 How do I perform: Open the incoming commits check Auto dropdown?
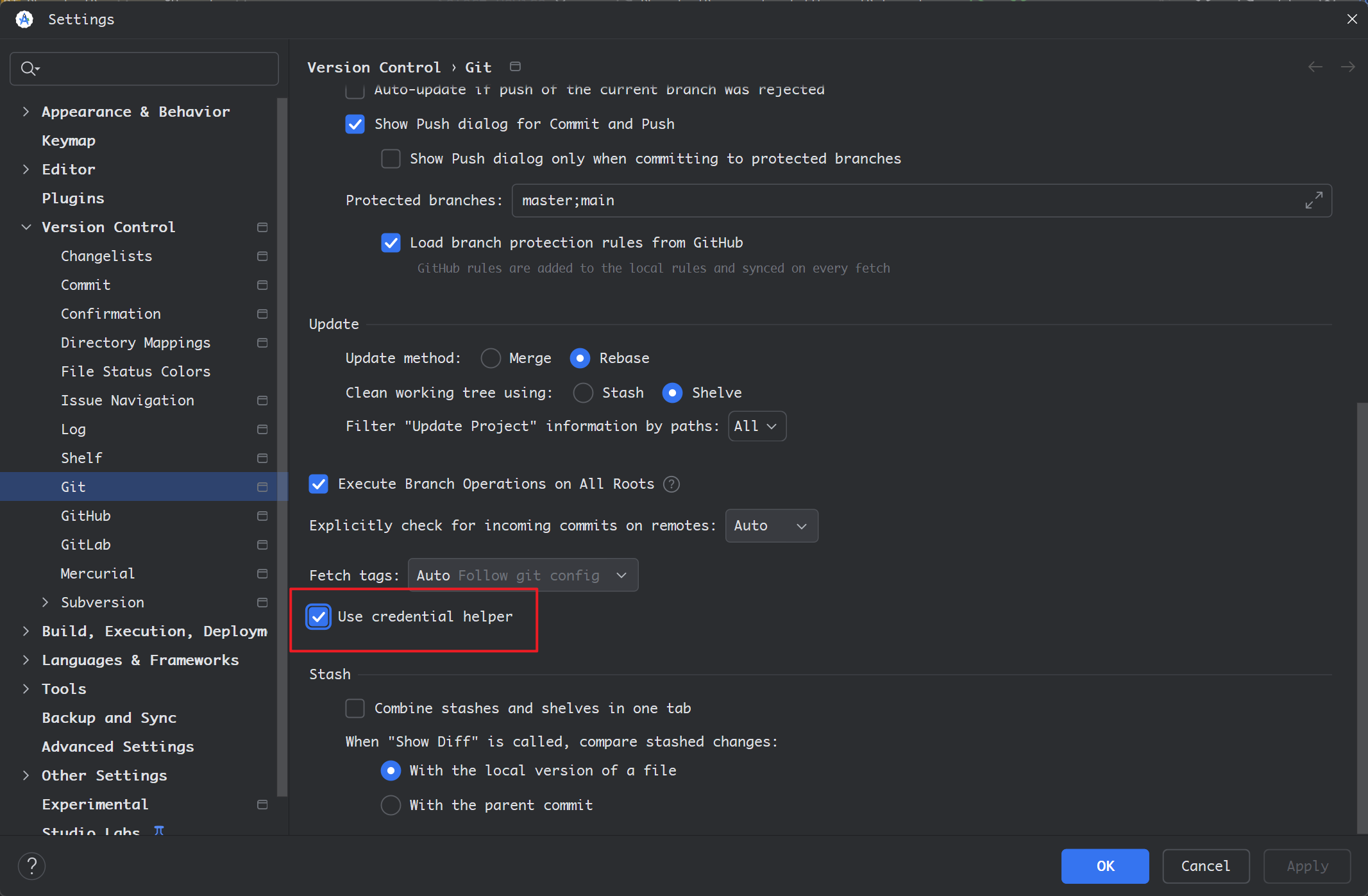point(771,526)
